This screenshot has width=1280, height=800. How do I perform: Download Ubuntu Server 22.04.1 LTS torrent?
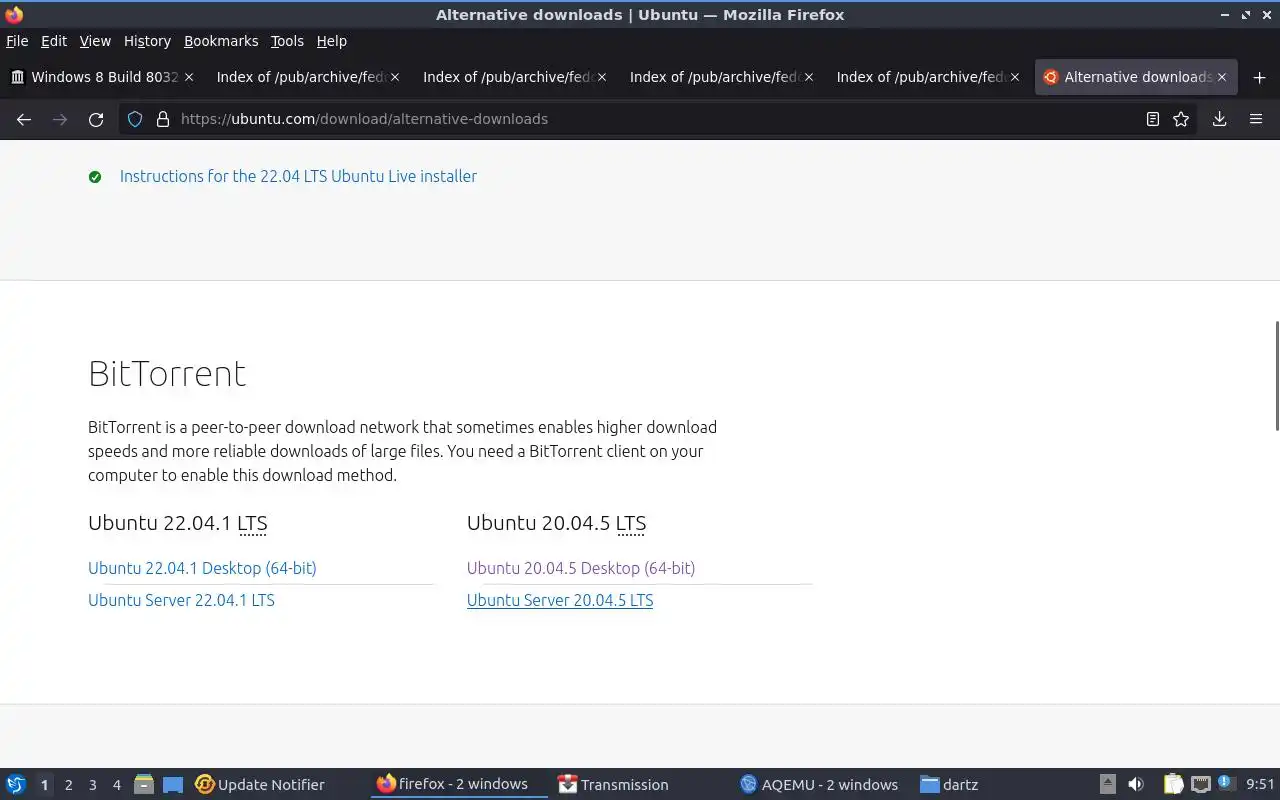tap(181, 600)
